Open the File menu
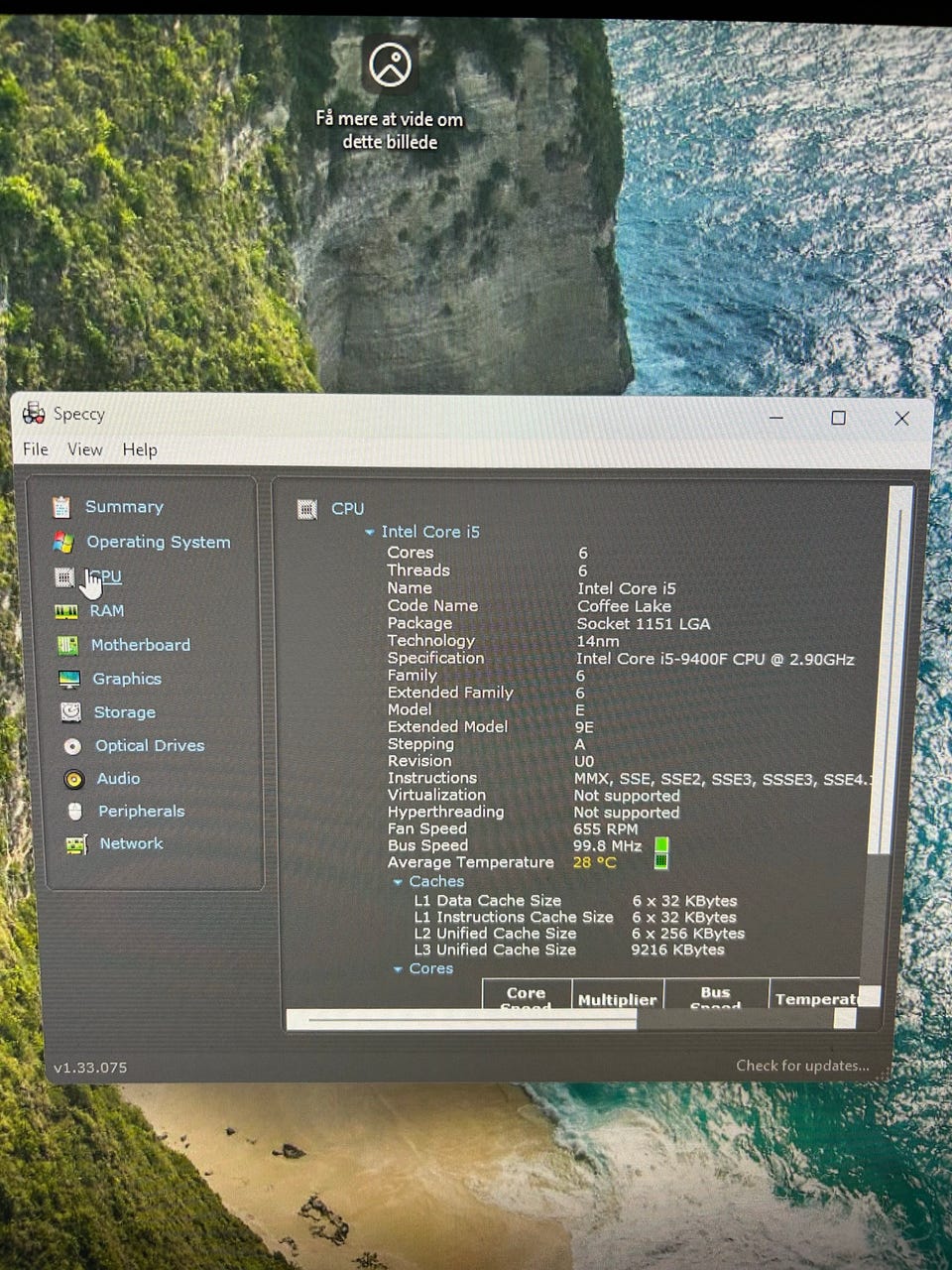Image resolution: width=952 pixels, height=1270 pixels. click(x=36, y=449)
